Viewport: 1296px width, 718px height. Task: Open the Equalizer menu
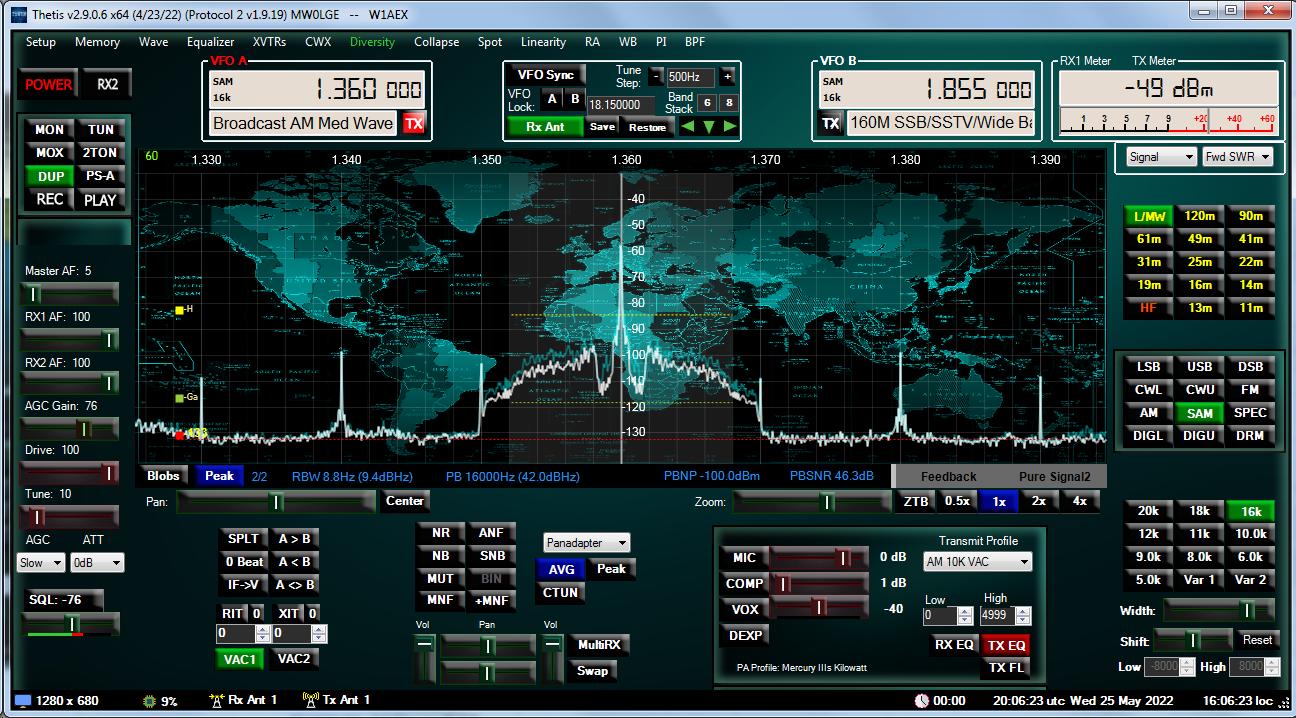pyautogui.click(x=210, y=42)
